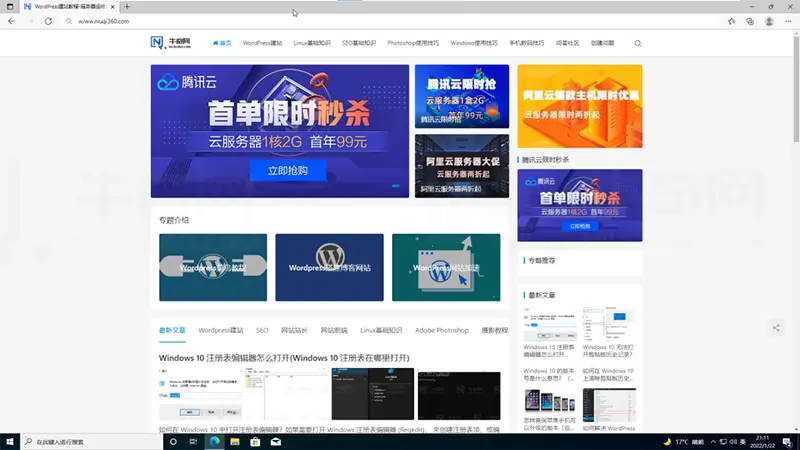
Task: Open Windows Start menu
Action: tap(10, 442)
